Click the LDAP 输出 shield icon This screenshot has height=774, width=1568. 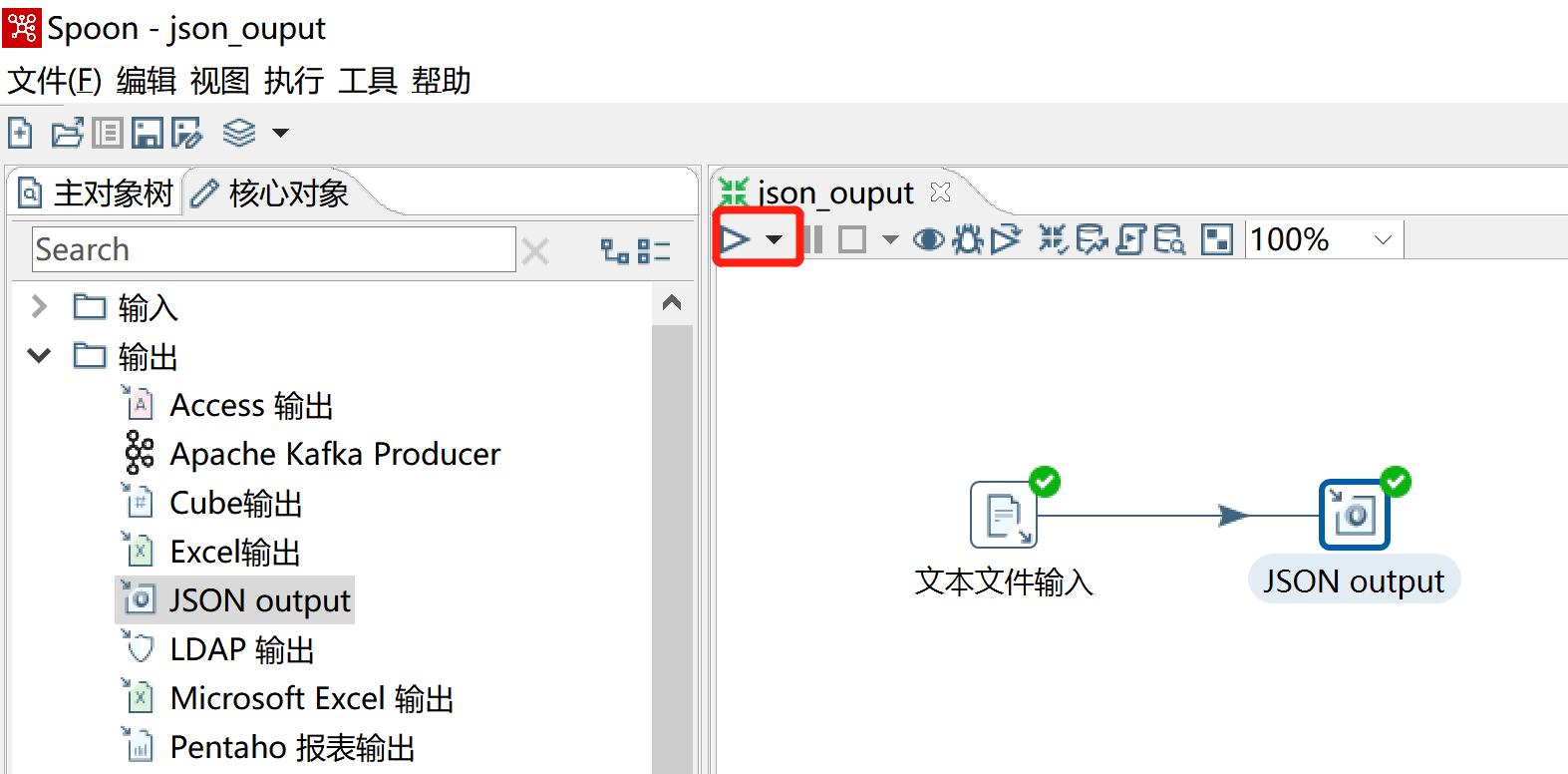[x=138, y=648]
